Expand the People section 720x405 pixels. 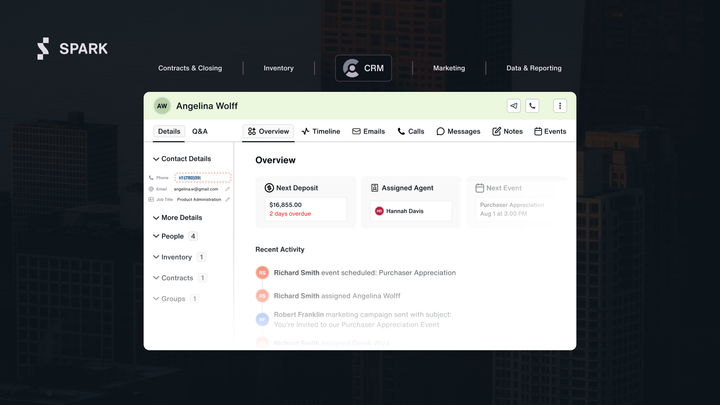pos(168,236)
